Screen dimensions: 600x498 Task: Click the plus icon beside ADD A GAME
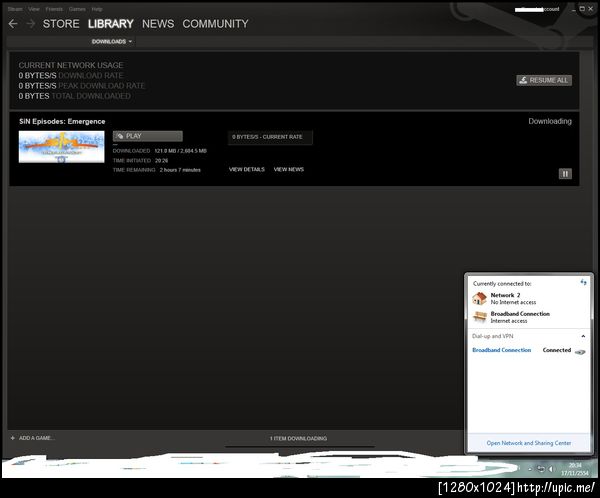point(13,438)
